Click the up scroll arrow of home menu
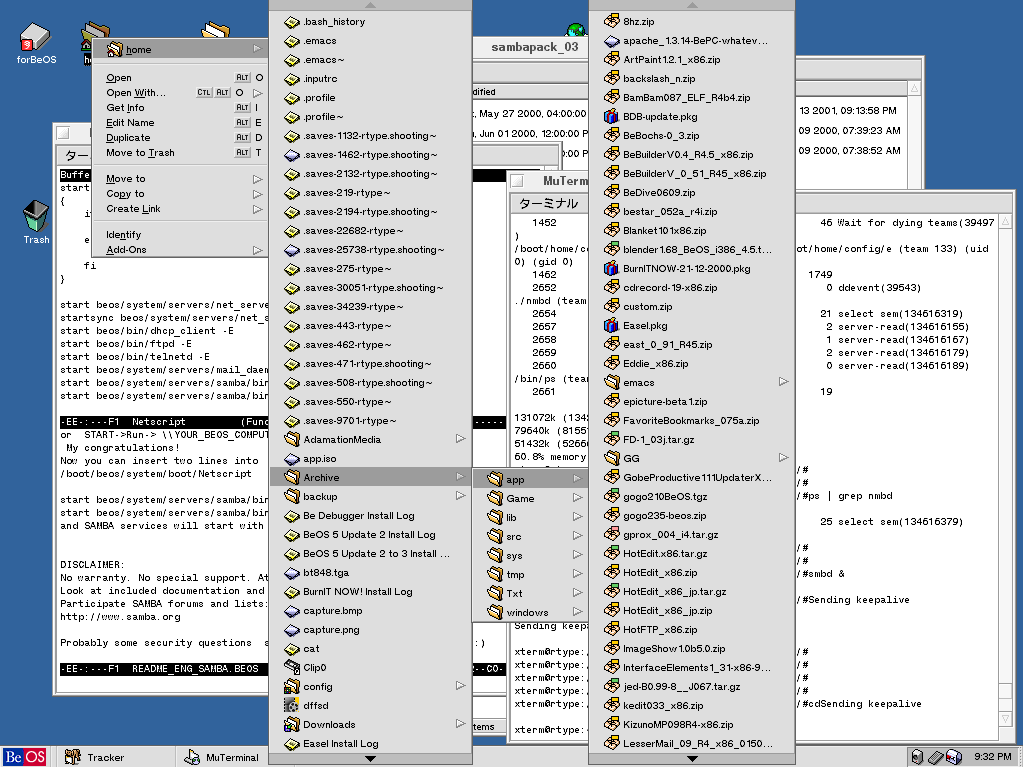 tap(370, 5)
